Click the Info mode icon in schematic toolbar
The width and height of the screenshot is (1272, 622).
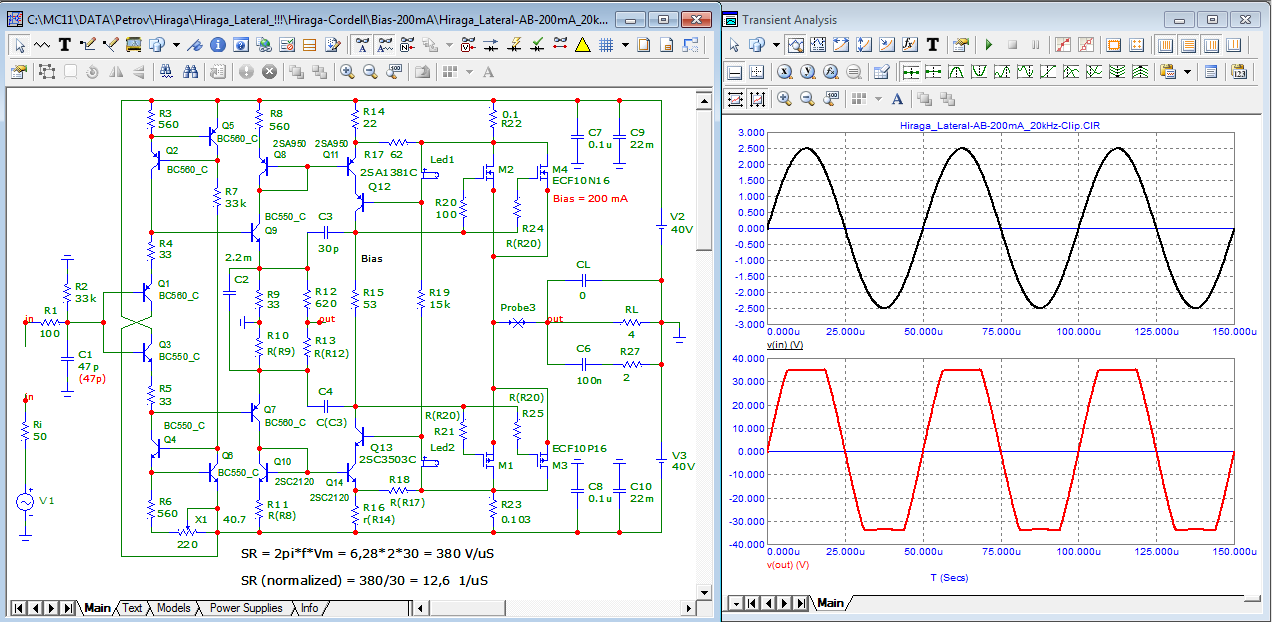[x=216, y=44]
